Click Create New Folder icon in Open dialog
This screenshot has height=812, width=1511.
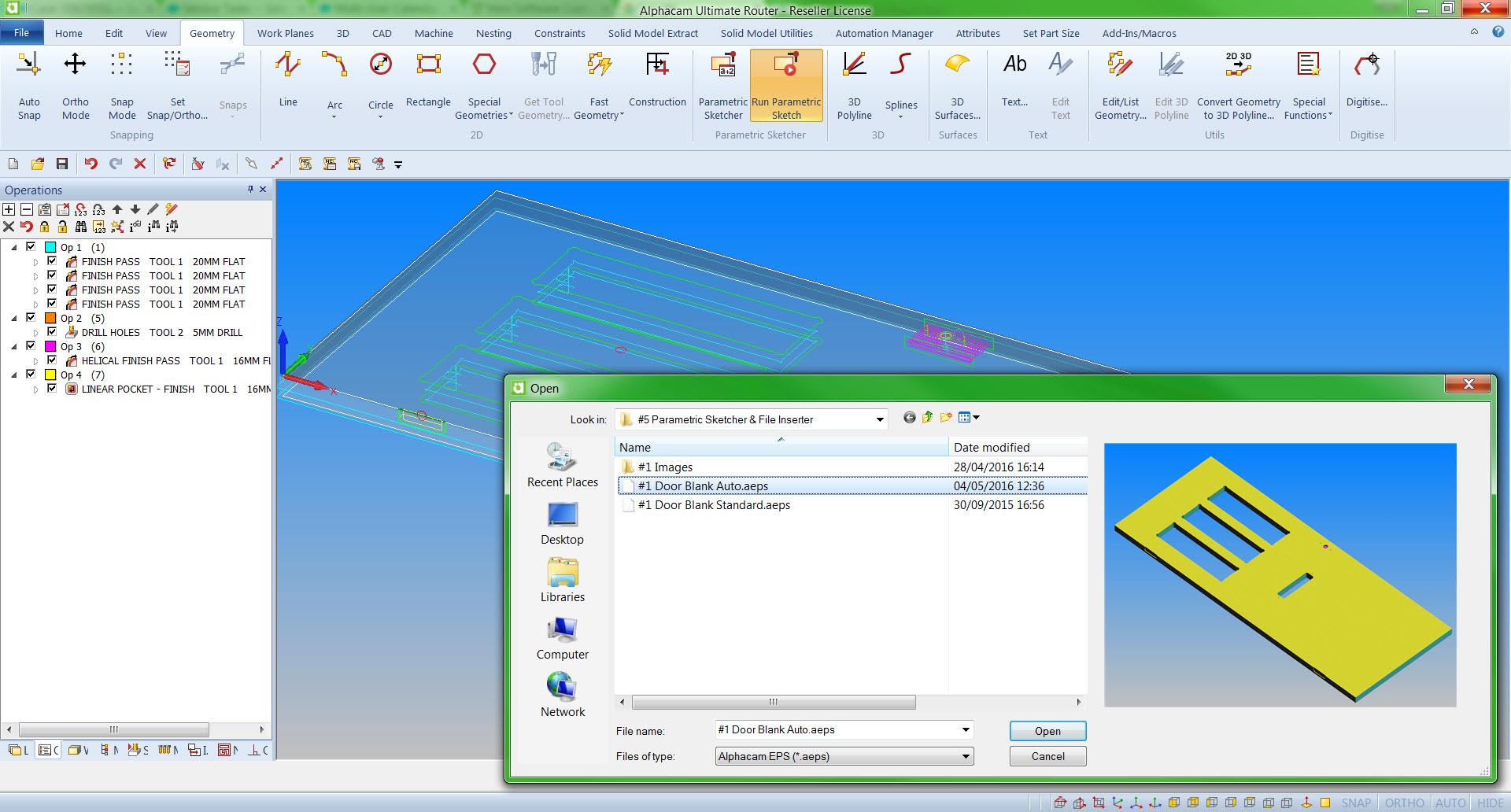tap(945, 418)
